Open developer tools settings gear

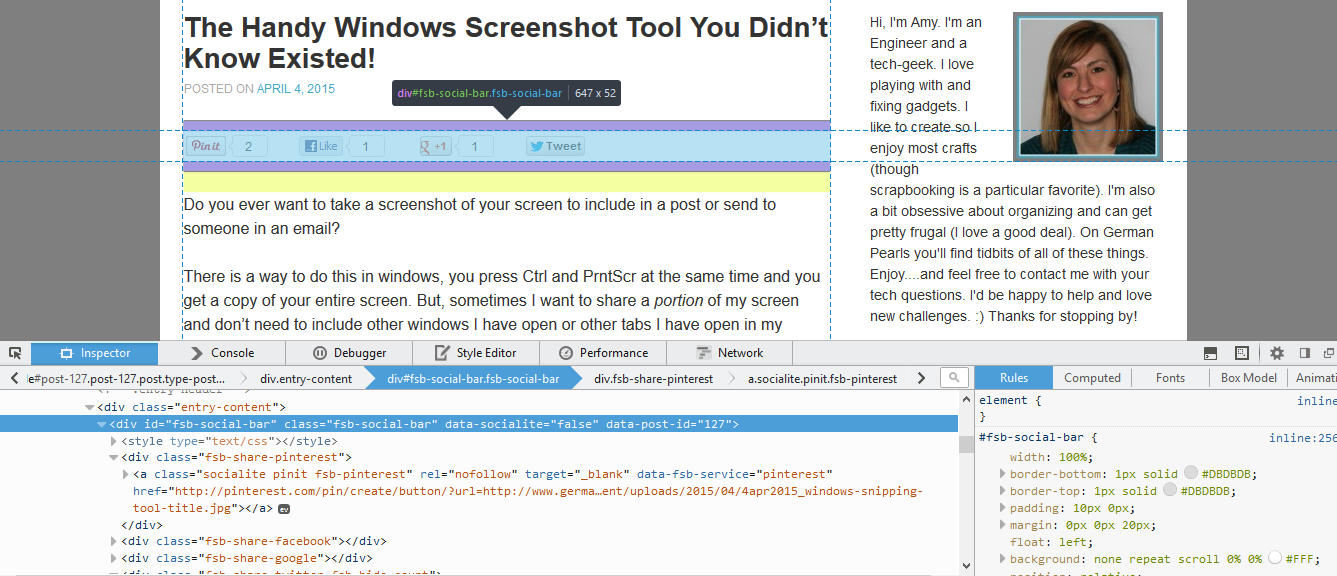point(1277,353)
